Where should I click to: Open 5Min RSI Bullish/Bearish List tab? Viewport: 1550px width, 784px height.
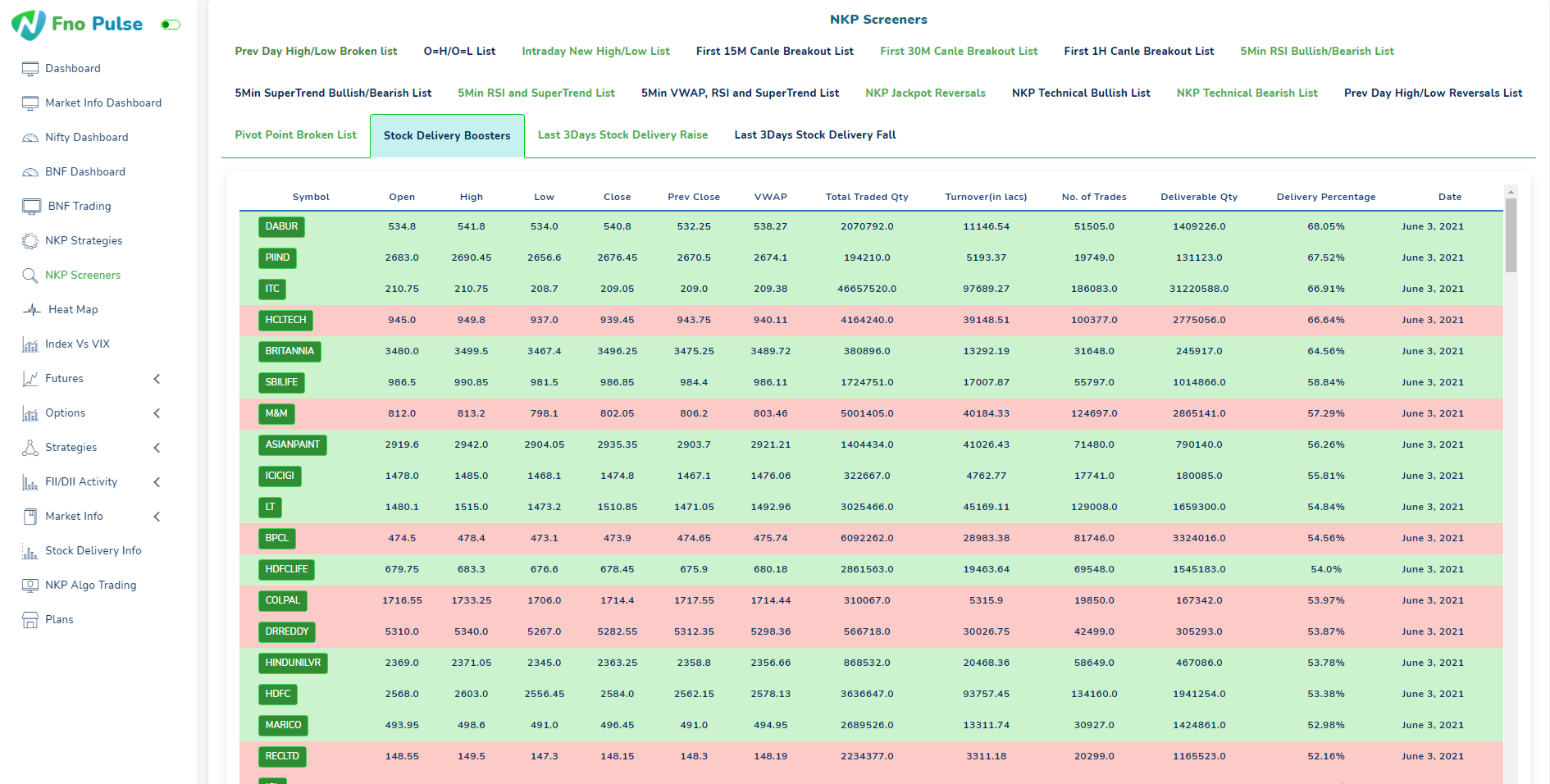click(1317, 51)
